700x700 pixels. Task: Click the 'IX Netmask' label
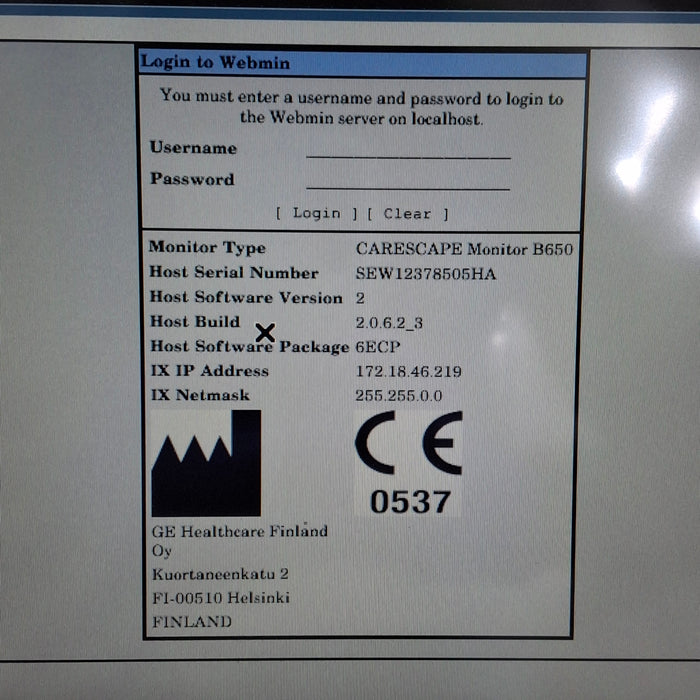click(200, 395)
